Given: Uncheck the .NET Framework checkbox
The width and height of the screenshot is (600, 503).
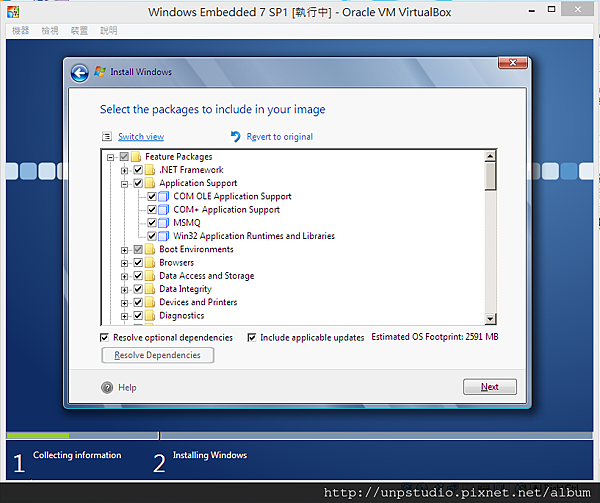Looking at the screenshot, I should [138, 170].
